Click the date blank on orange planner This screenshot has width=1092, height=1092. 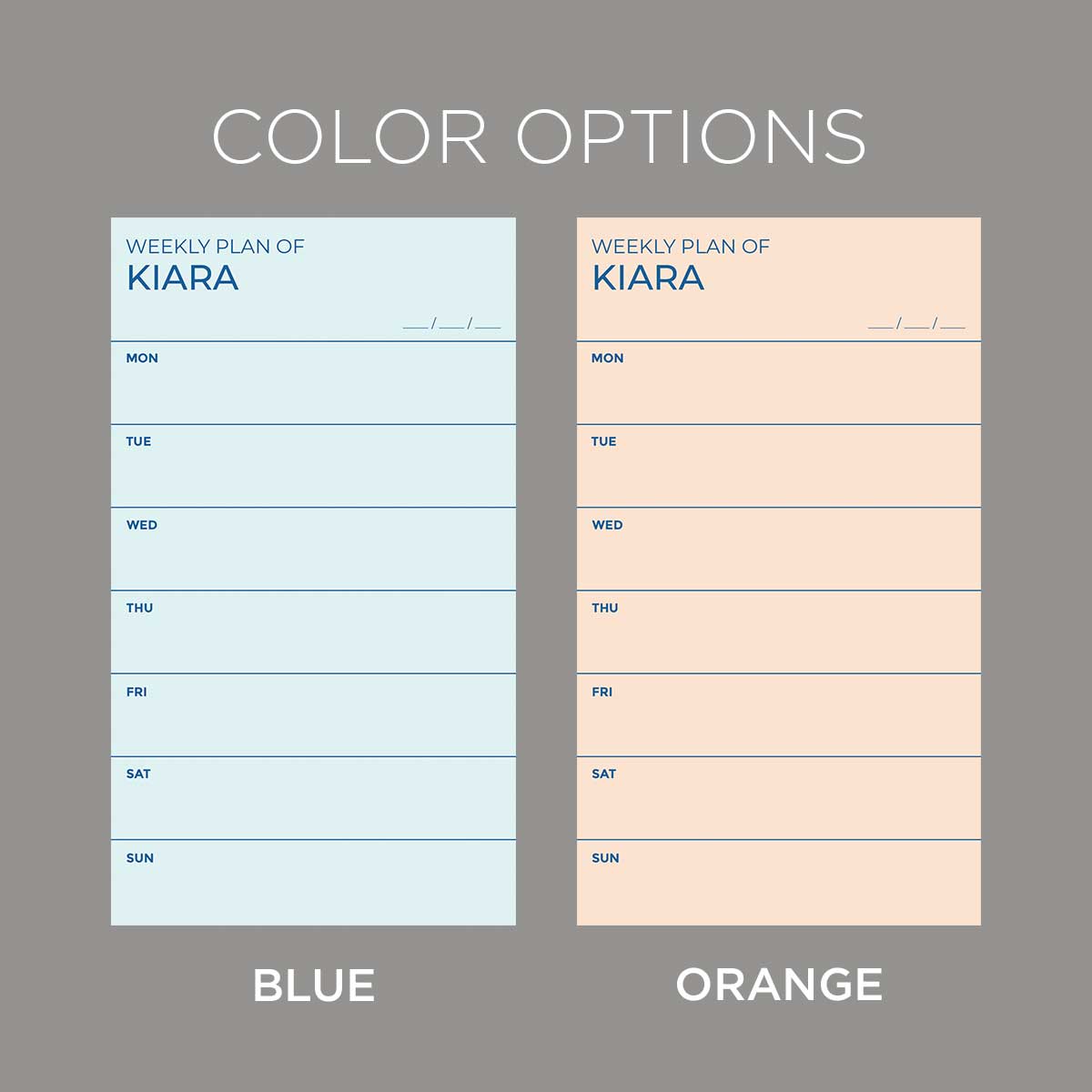(x=916, y=324)
